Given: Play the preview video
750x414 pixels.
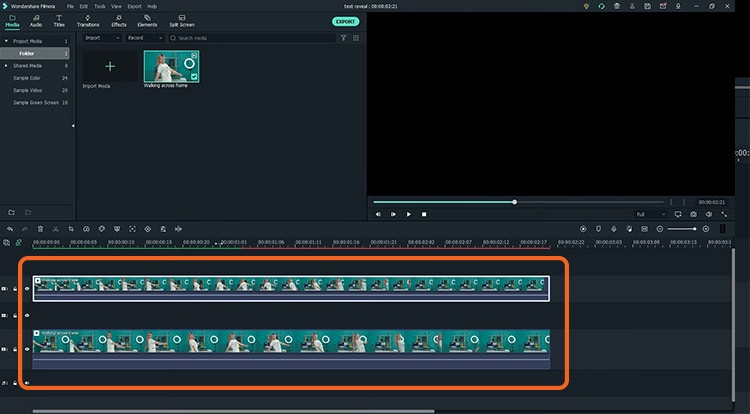Looking at the screenshot, I should click(408, 214).
